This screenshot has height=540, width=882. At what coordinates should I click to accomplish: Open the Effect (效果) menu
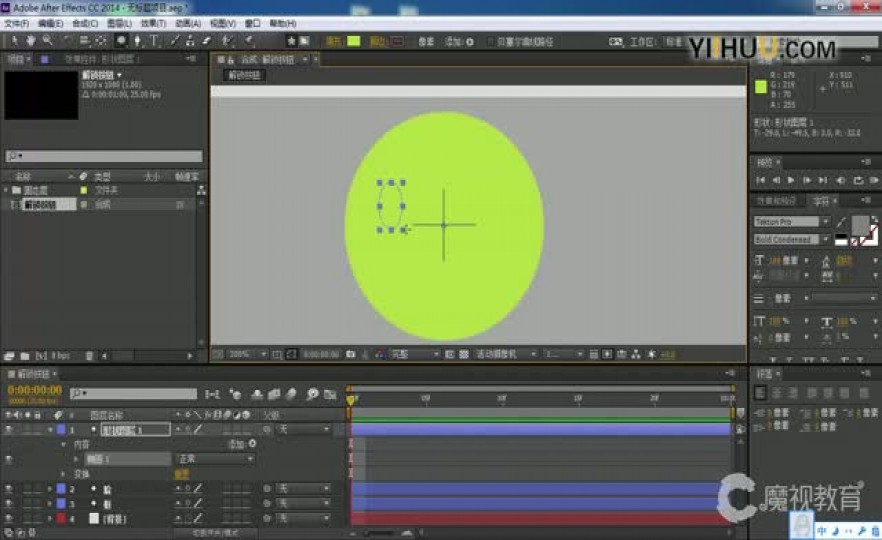153,23
